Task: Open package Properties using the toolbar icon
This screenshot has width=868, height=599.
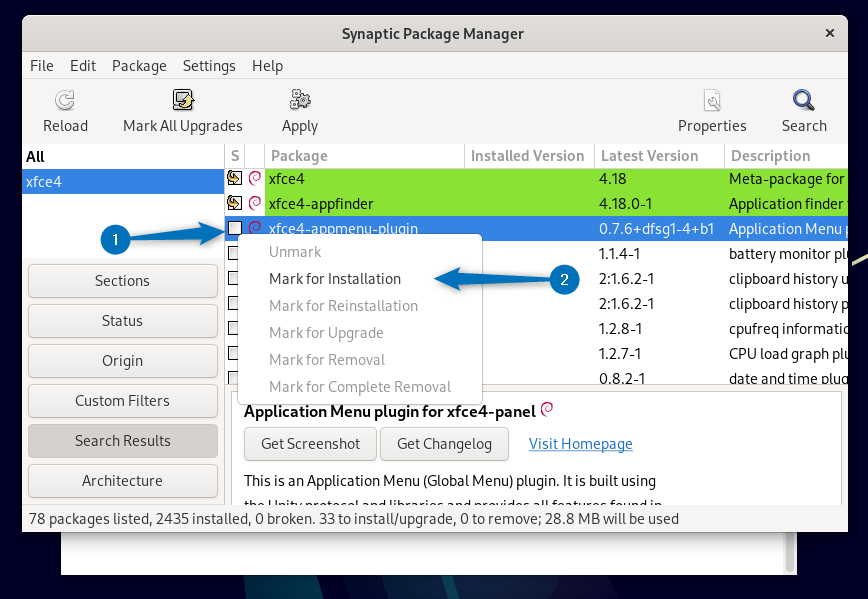Action: (711, 100)
